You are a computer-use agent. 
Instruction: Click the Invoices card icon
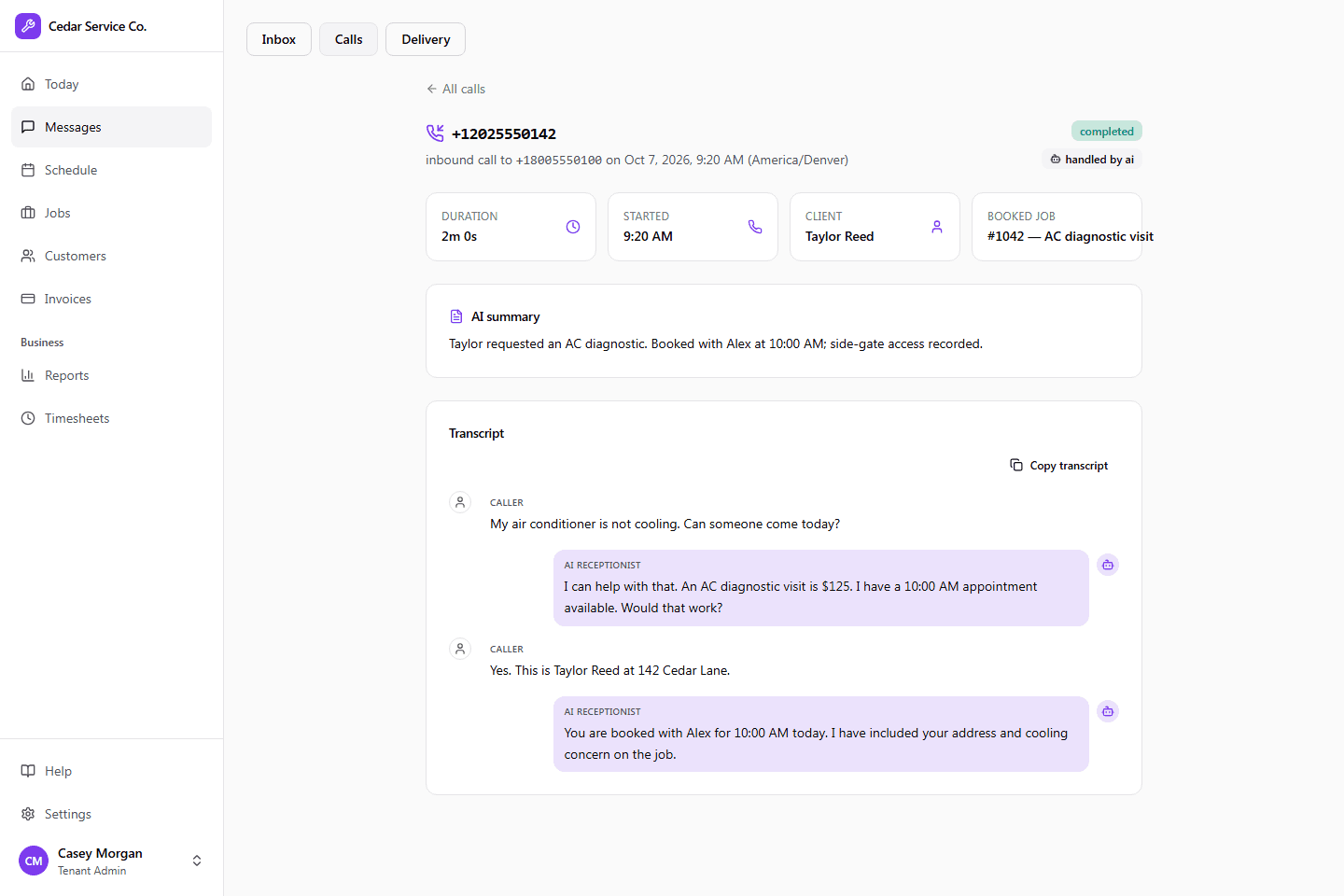(28, 299)
